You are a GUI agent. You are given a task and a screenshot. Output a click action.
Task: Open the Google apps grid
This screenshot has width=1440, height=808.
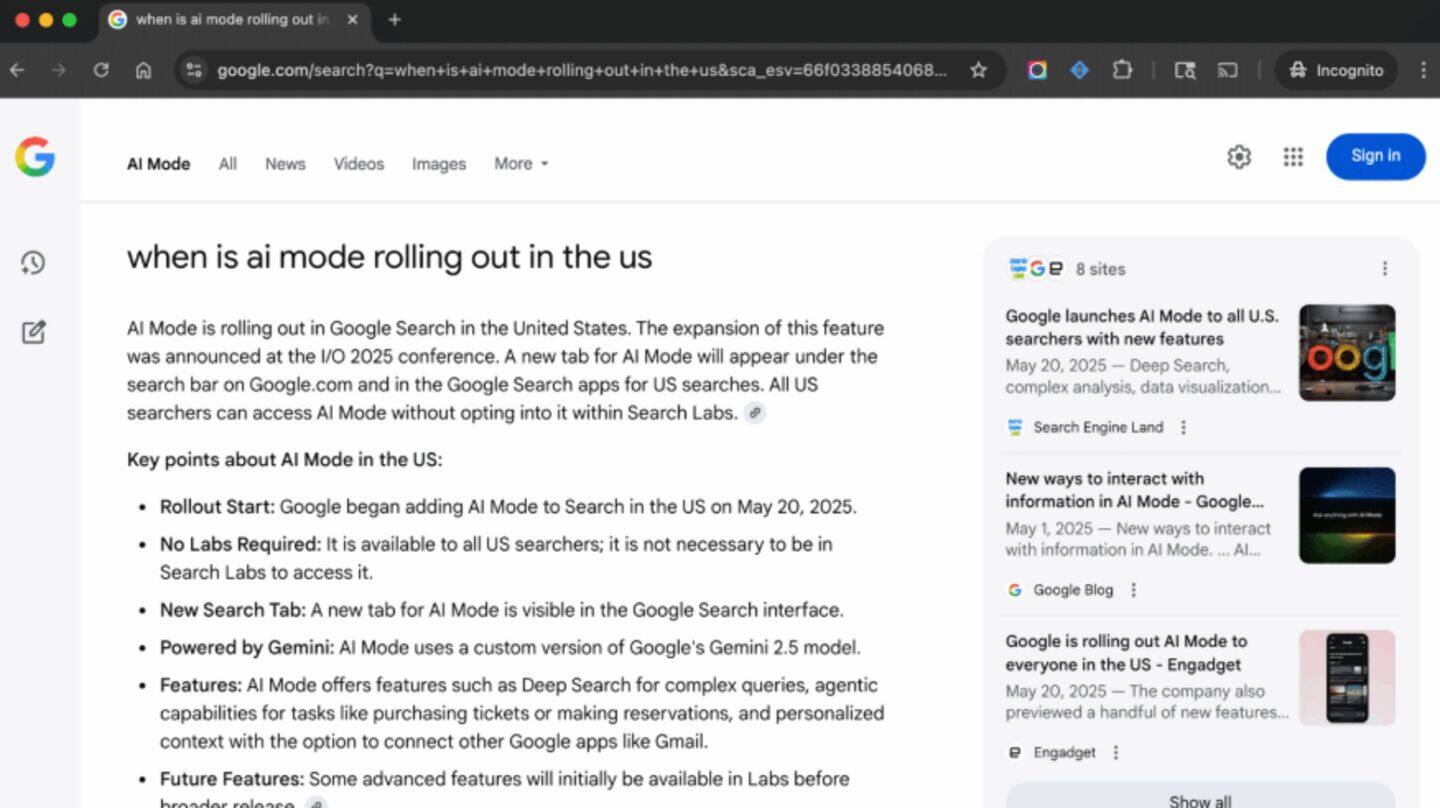[x=1293, y=157]
